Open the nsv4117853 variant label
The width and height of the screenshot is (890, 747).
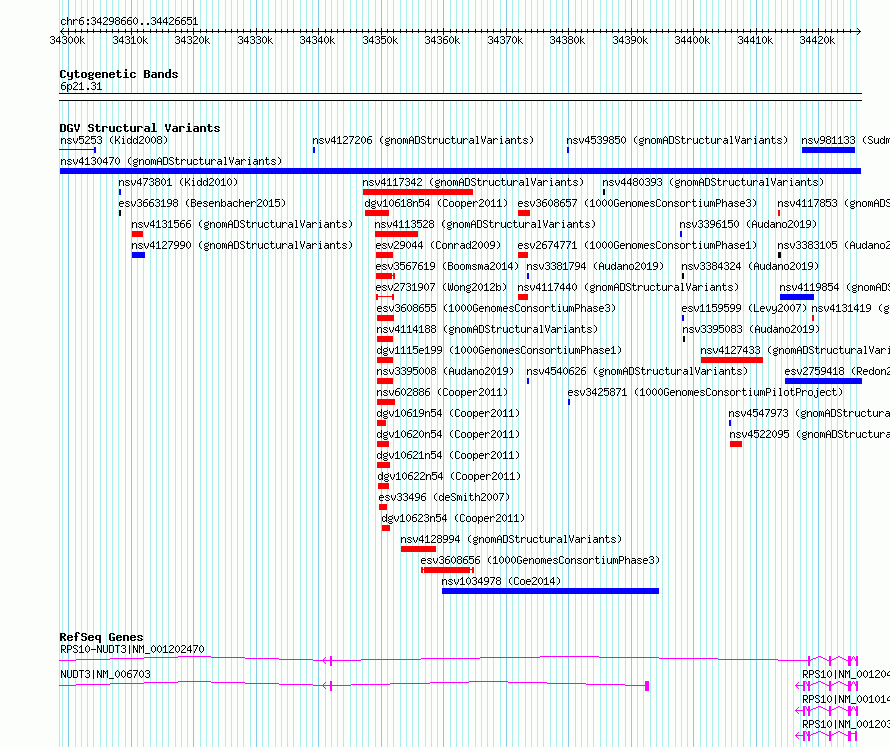pyautogui.click(x=833, y=203)
